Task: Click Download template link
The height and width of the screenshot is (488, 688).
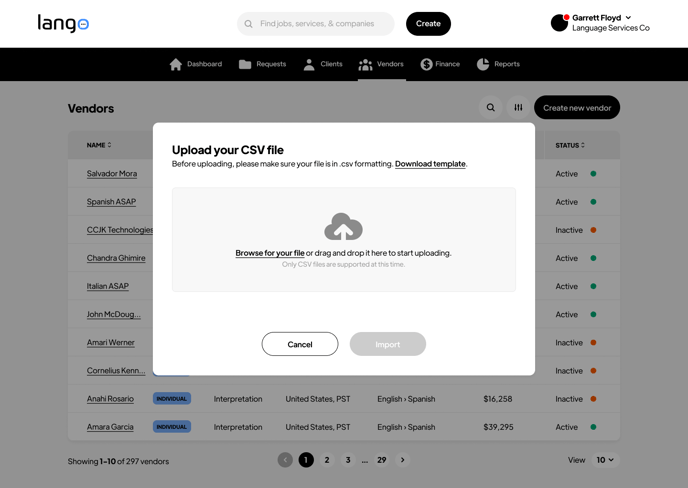Action: coord(430,164)
